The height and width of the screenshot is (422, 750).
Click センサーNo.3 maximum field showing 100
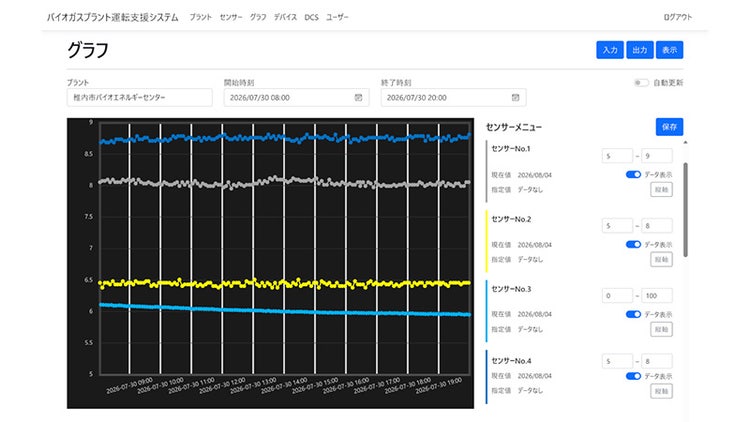click(657, 296)
